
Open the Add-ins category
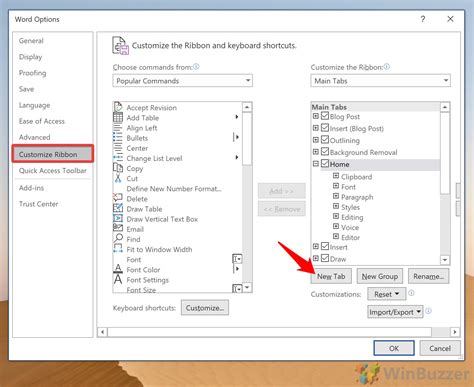(31, 188)
